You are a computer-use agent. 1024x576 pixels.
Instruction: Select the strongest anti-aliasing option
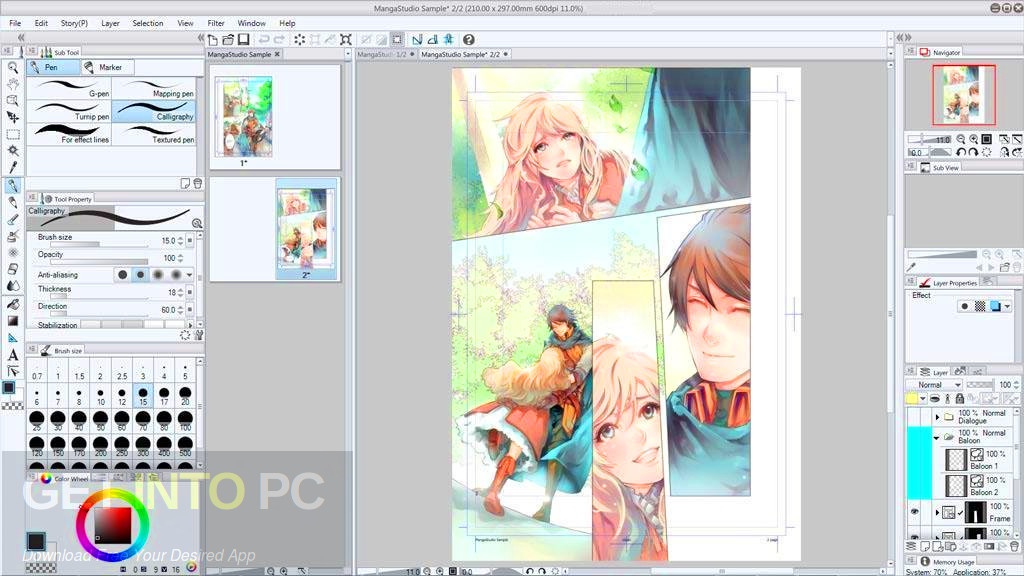176,275
